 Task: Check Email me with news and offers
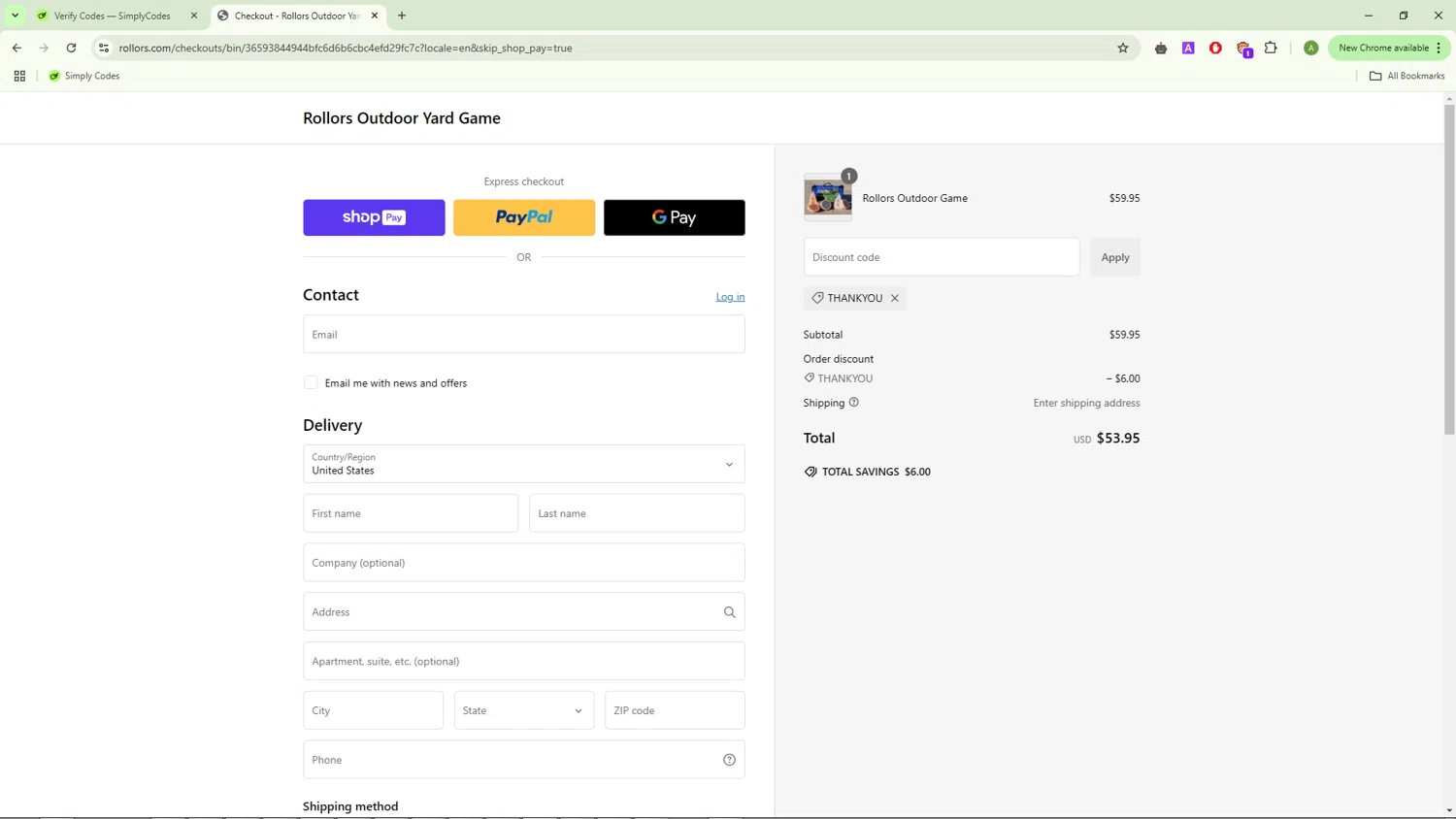coord(311,382)
